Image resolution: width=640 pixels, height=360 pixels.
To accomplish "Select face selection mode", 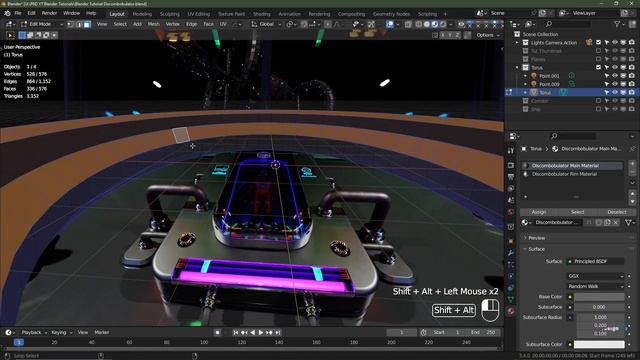I will click(87, 24).
